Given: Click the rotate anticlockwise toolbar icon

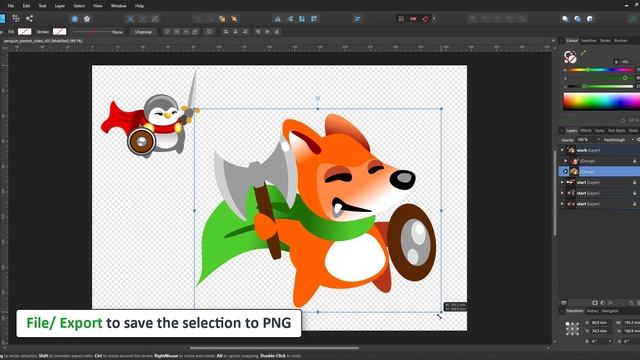Looking at the screenshot, I should [x=302, y=19].
